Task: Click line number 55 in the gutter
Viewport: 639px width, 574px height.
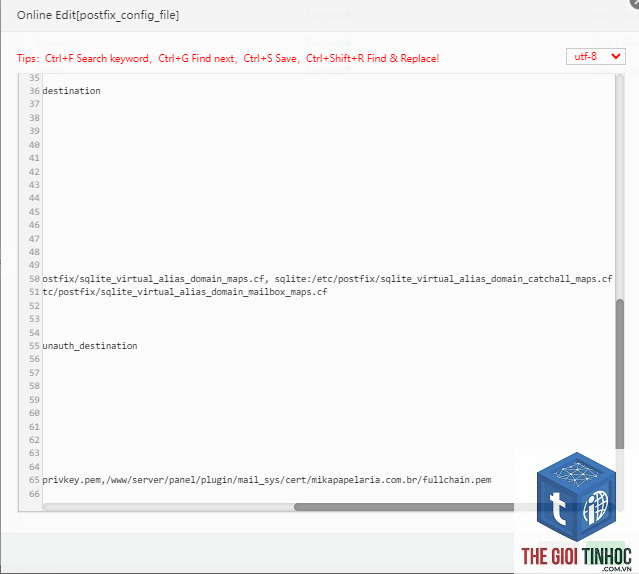Action: (34, 346)
